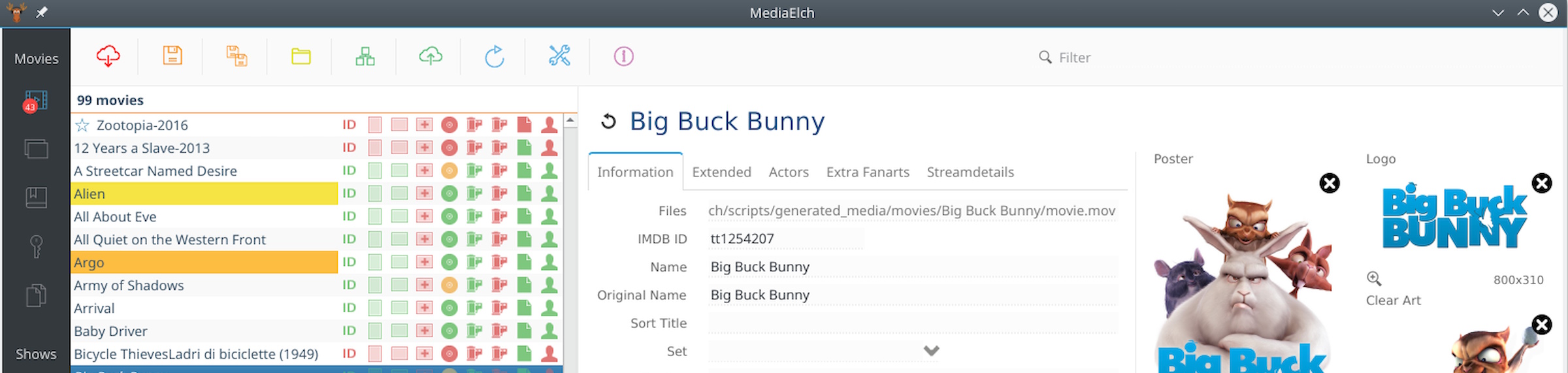
Task: Click the documents-copy sidebar icon
Action: (x=36, y=295)
